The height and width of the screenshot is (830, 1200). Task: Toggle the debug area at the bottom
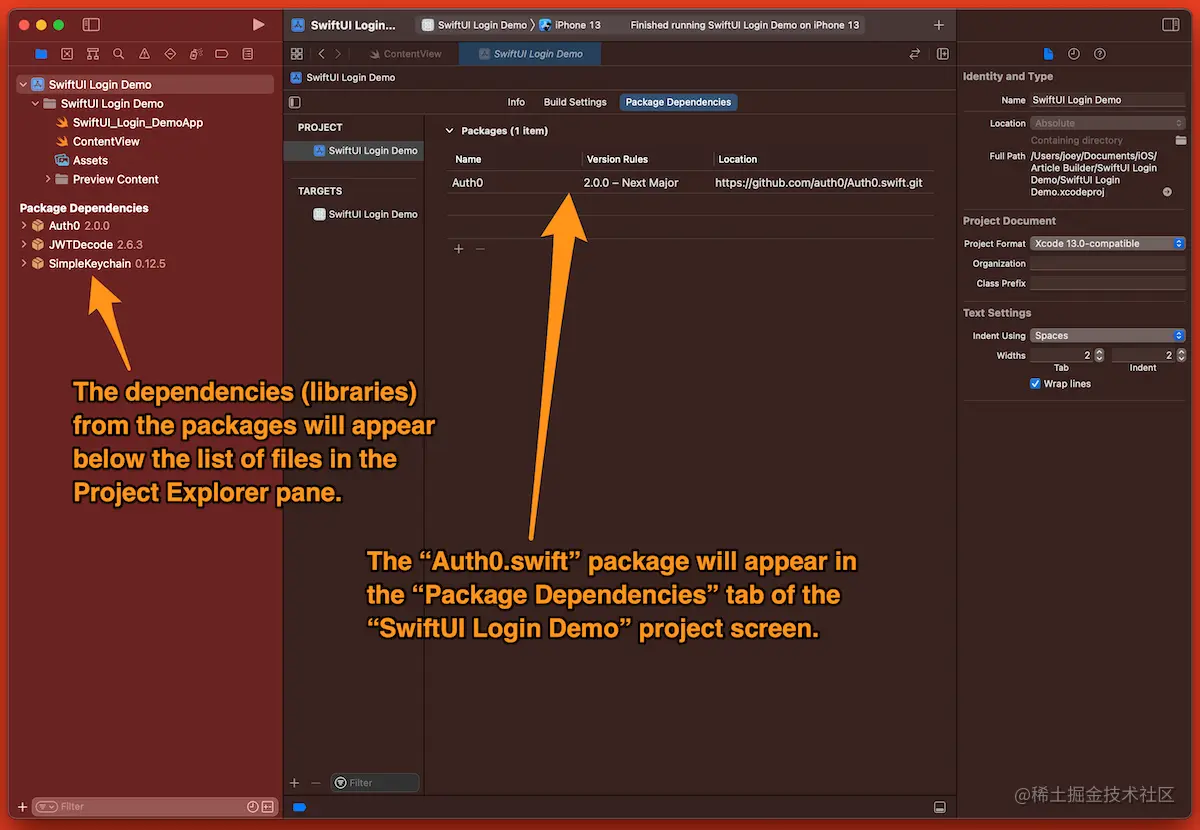tap(939, 807)
